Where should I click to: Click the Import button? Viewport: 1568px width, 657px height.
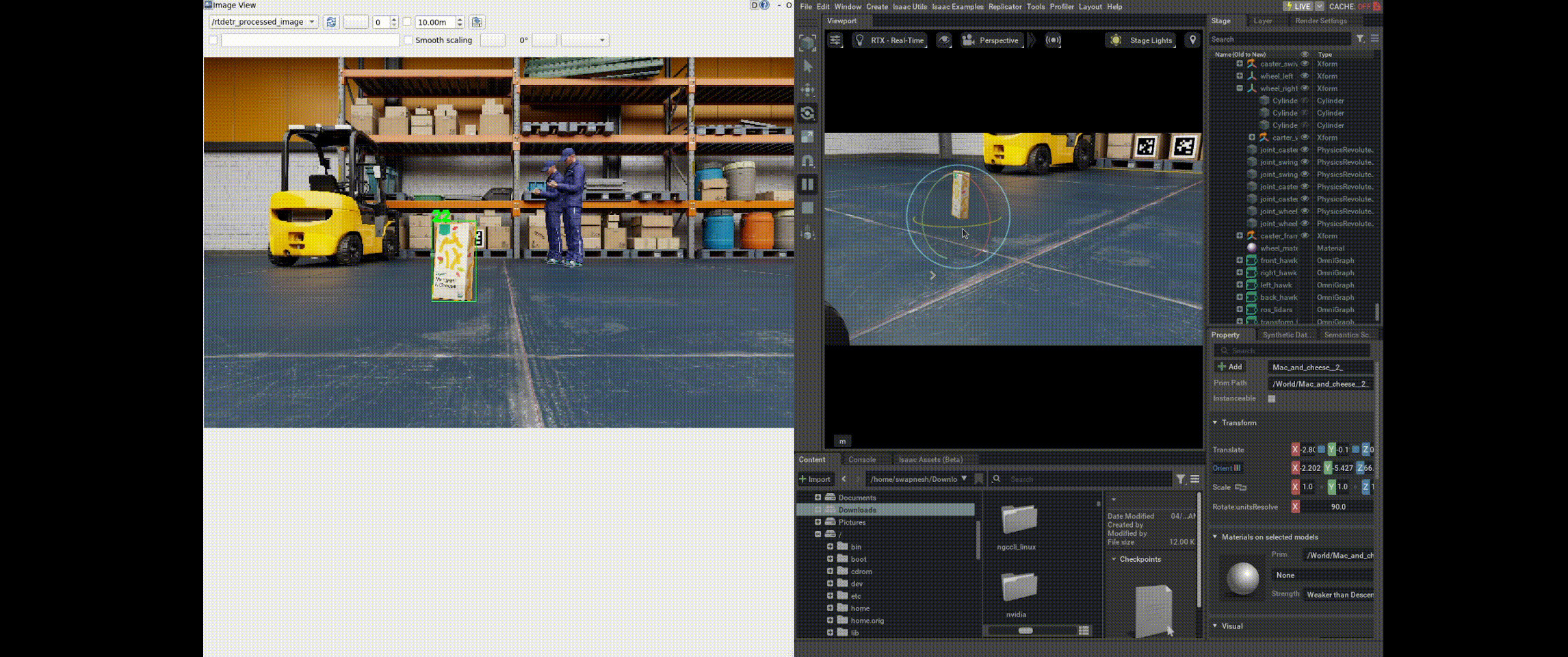pos(815,479)
